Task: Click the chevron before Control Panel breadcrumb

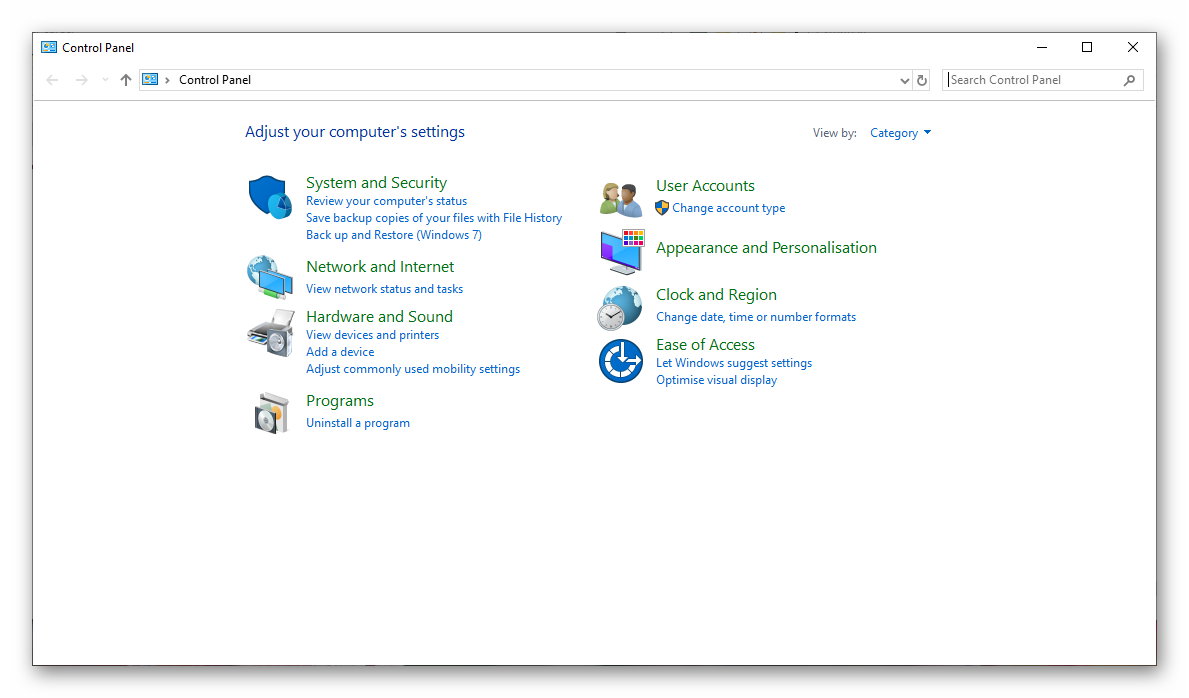Action: [168, 80]
